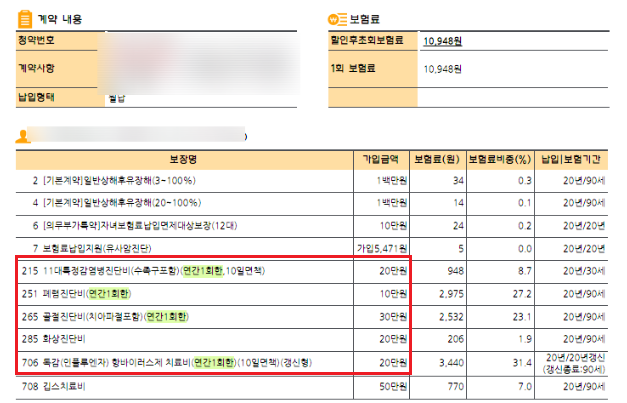Select row 251 폐렴진단비
Viewport: 627px width, 403px height.
click(312, 294)
